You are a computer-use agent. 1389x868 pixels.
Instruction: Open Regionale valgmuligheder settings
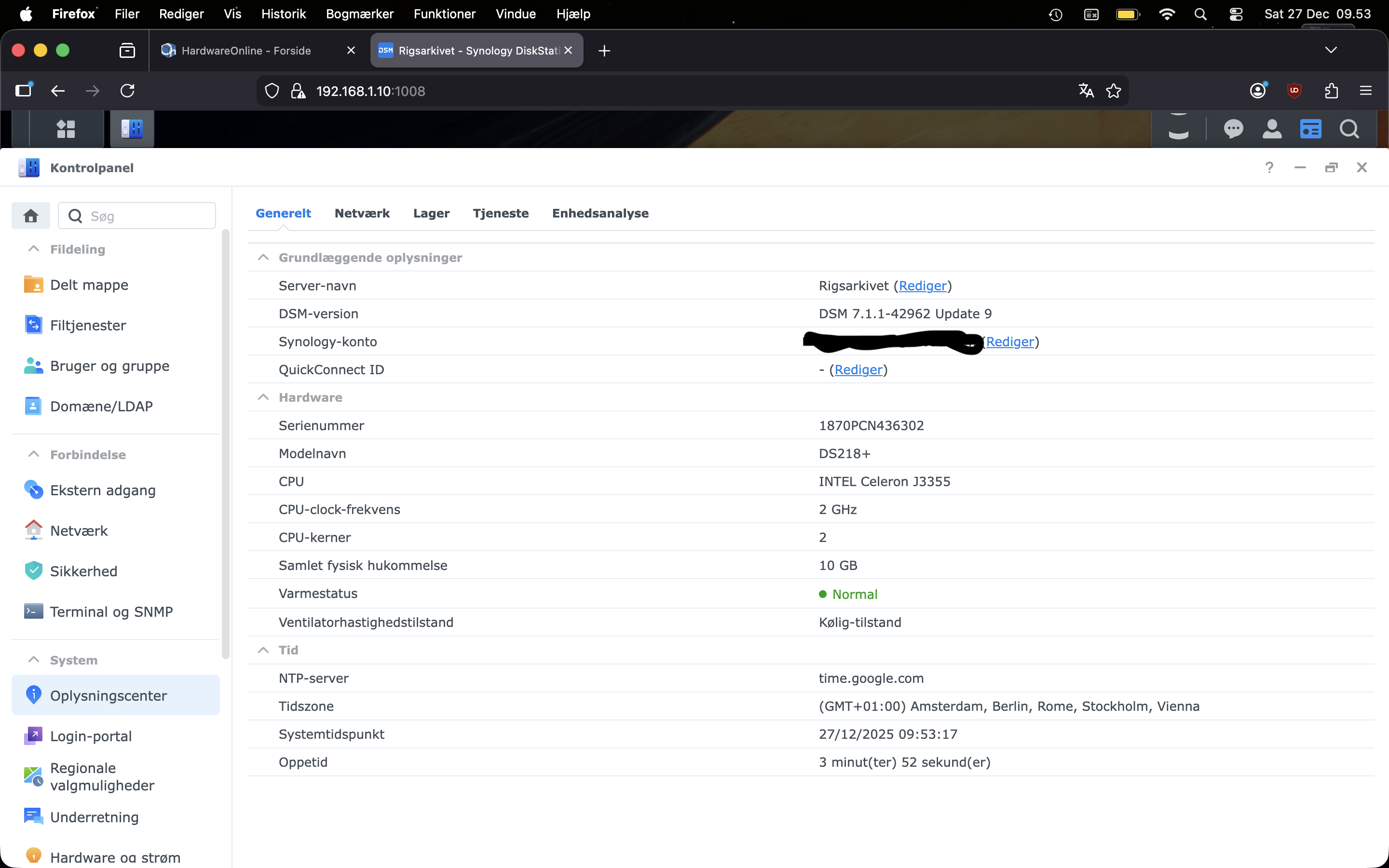[116, 777]
